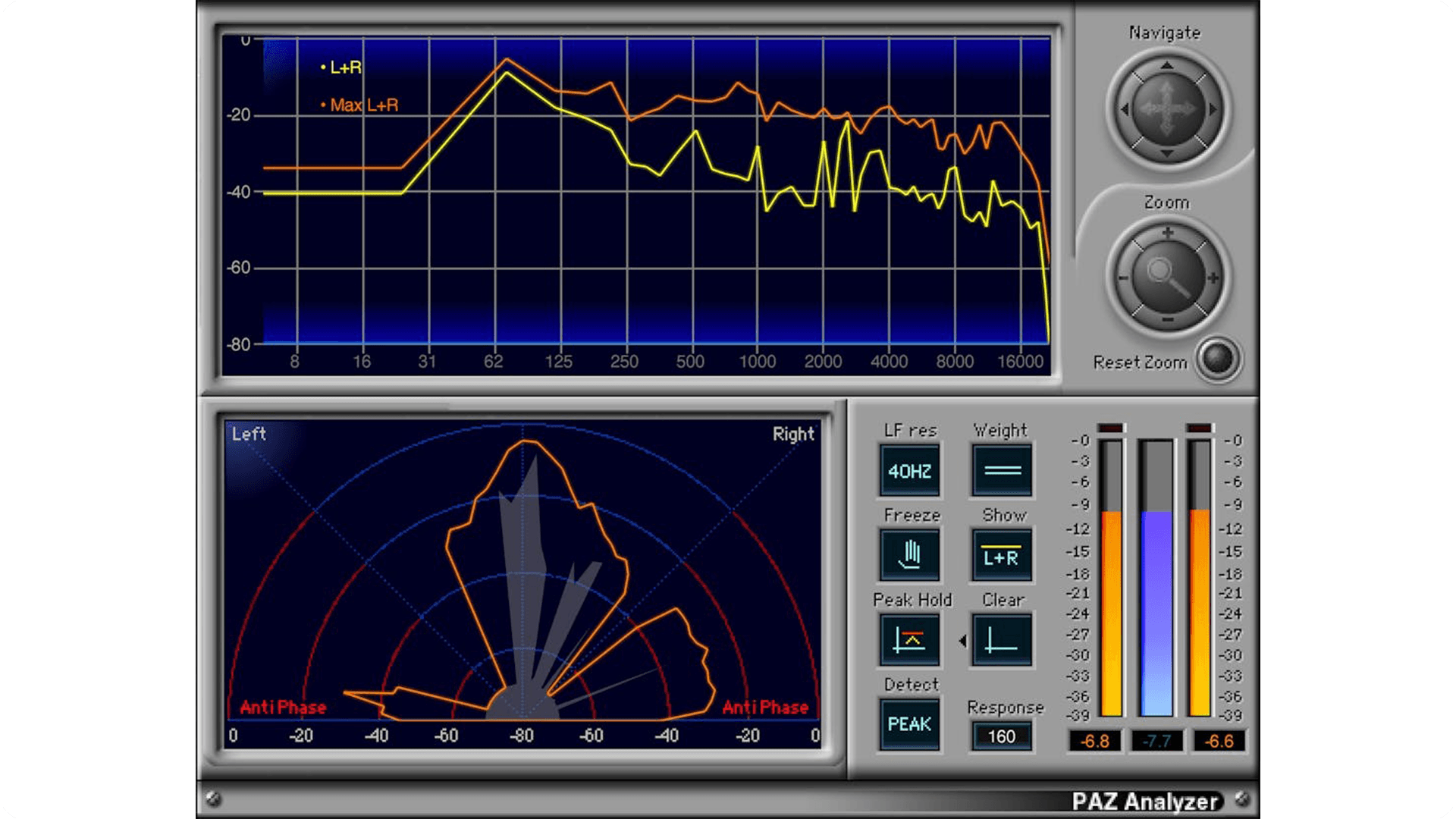This screenshot has width=1456, height=819.
Task: Click the Navigate pad center cross
Action: coord(1168,110)
